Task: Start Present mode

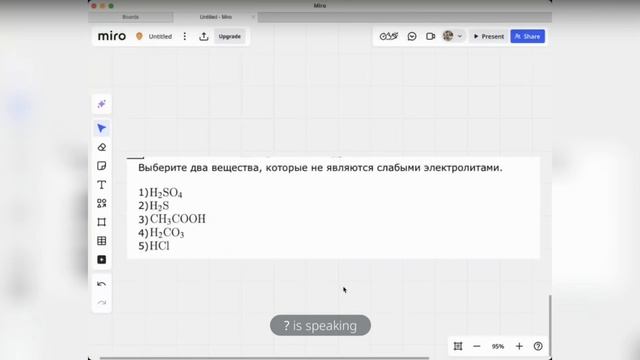Action: (489, 36)
